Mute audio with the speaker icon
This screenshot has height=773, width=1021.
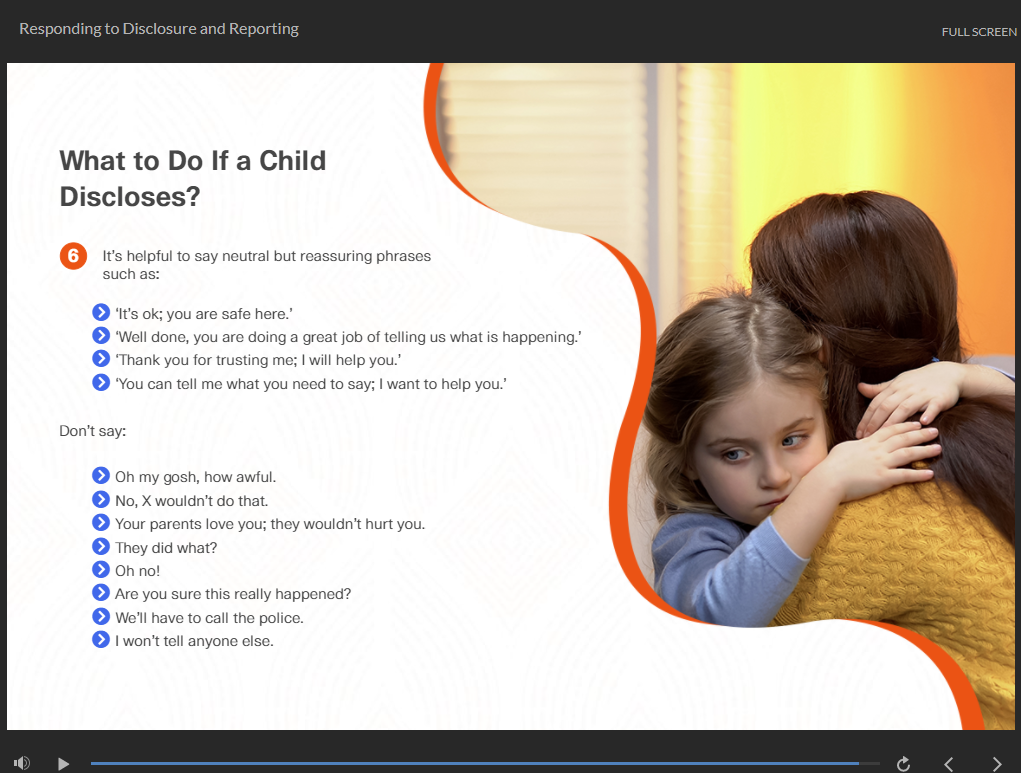(x=21, y=763)
